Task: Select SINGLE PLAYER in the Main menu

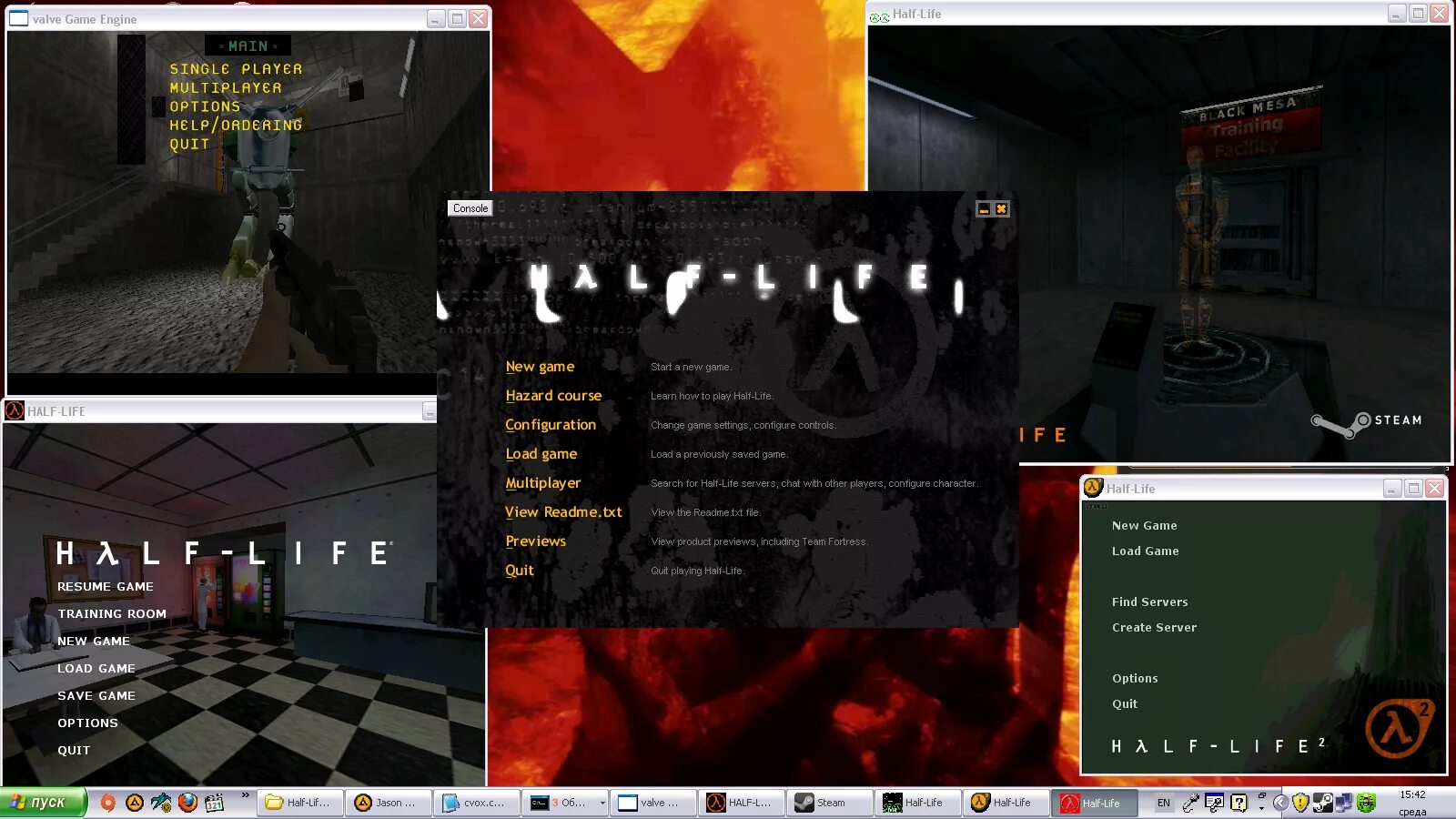Action: [233, 68]
